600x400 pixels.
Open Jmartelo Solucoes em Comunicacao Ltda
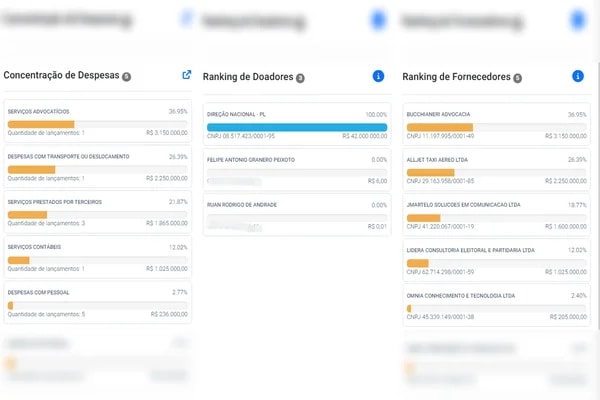pyautogui.click(x=496, y=215)
